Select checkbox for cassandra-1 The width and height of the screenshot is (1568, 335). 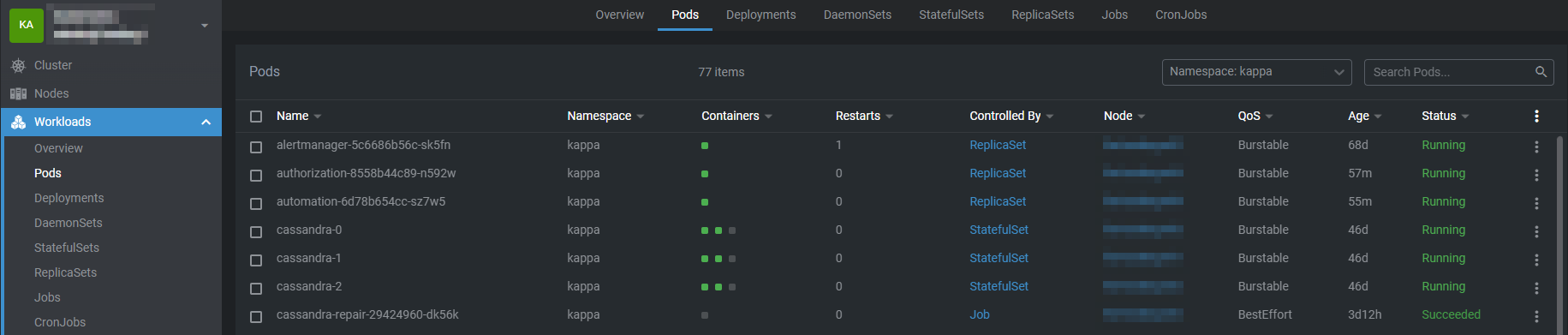pyautogui.click(x=256, y=260)
